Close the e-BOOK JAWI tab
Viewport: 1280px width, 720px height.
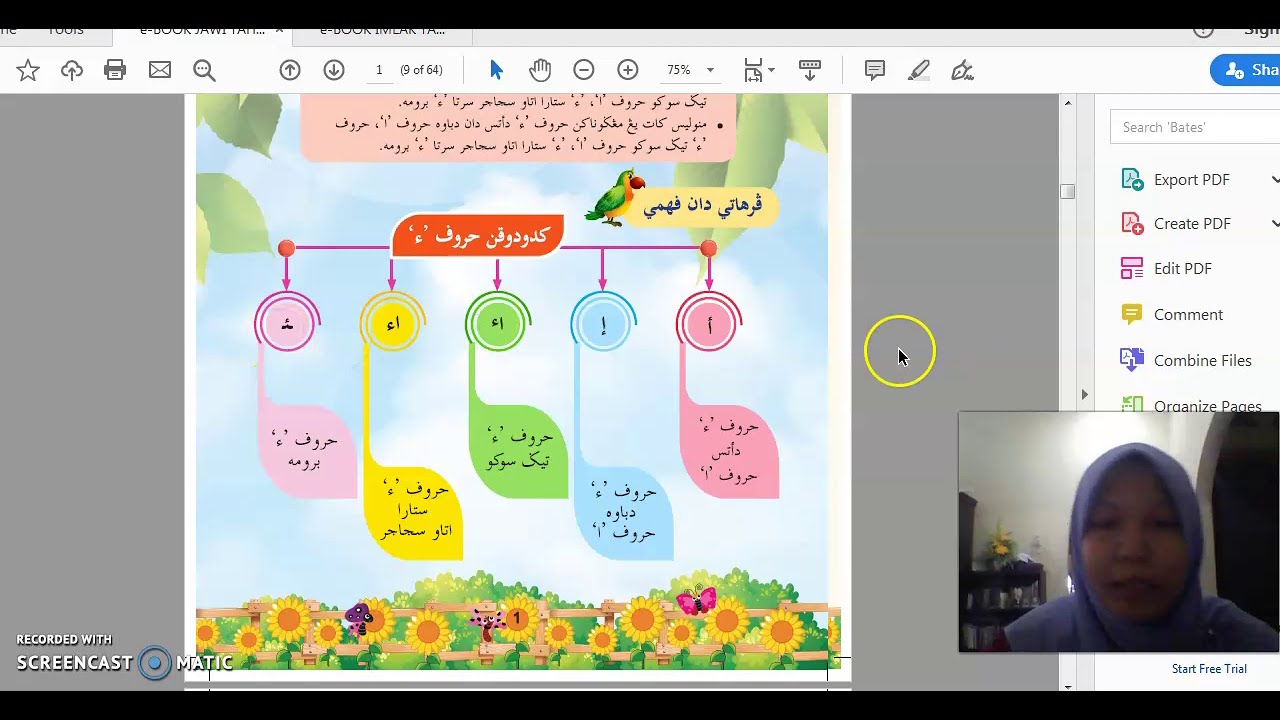pyautogui.click(x=279, y=30)
